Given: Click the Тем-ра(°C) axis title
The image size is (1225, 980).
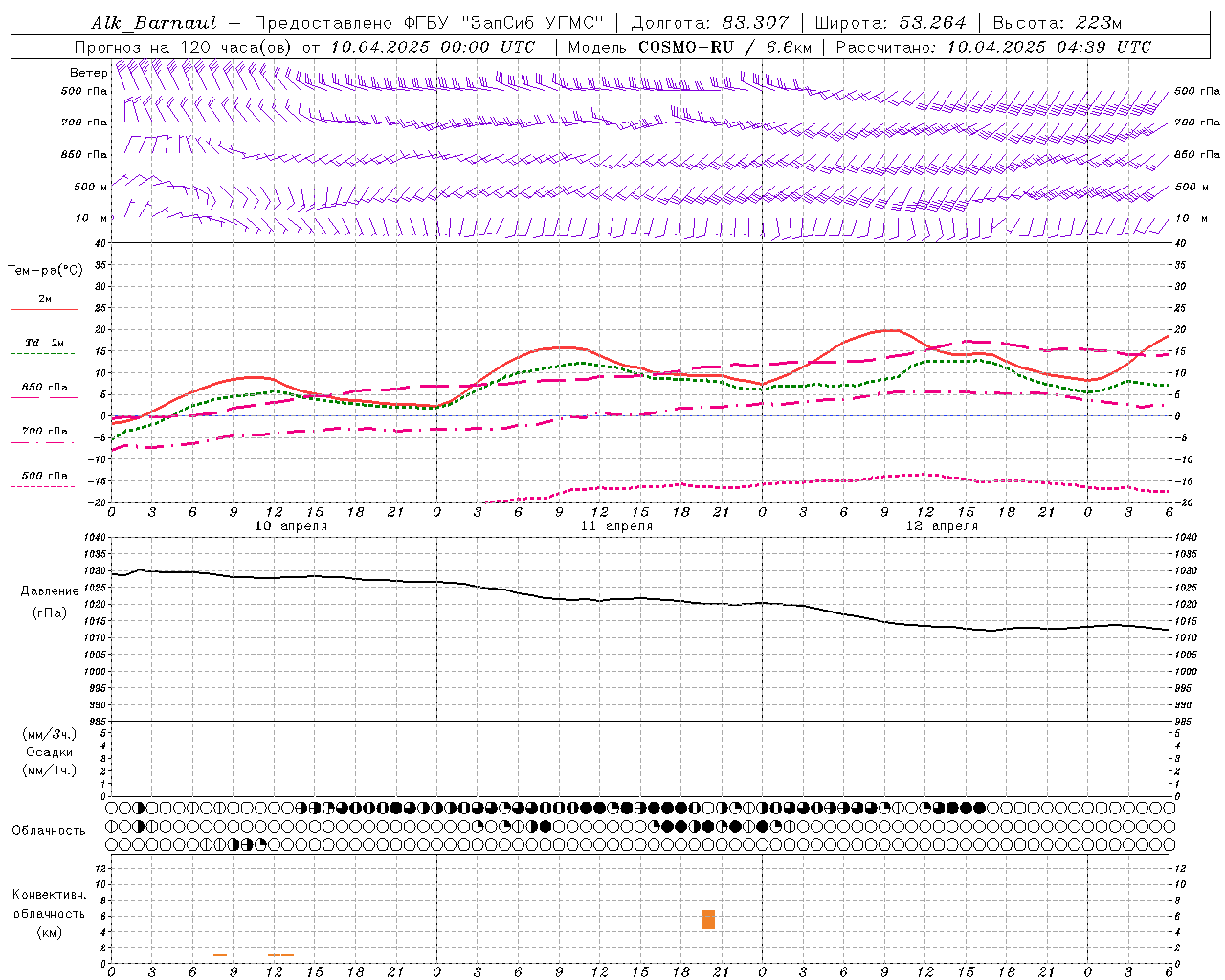Looking at the screenshot, I should pos(45,271).
